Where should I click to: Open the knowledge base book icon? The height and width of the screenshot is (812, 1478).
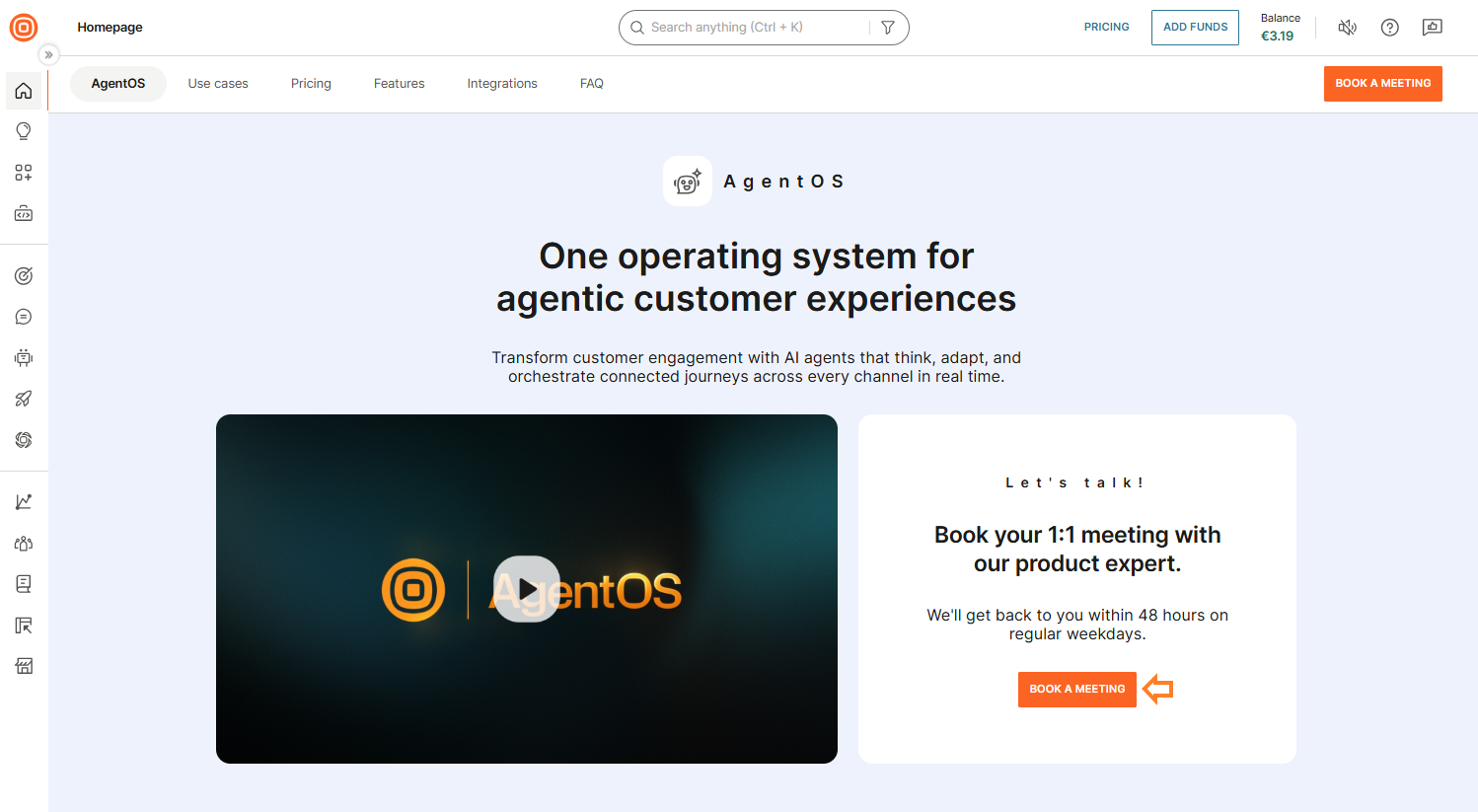(x=24, y=583)
